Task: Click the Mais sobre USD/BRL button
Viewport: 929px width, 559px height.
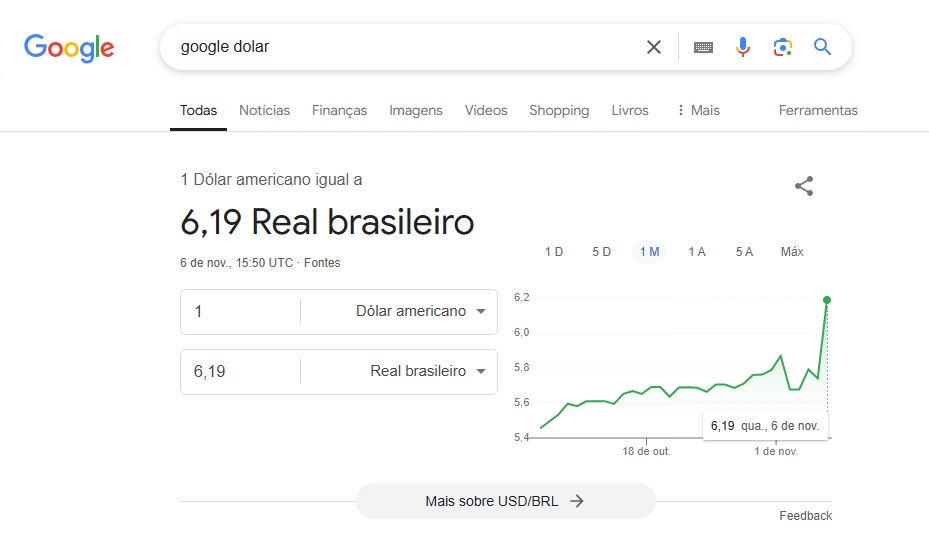Action: (505, 501)
